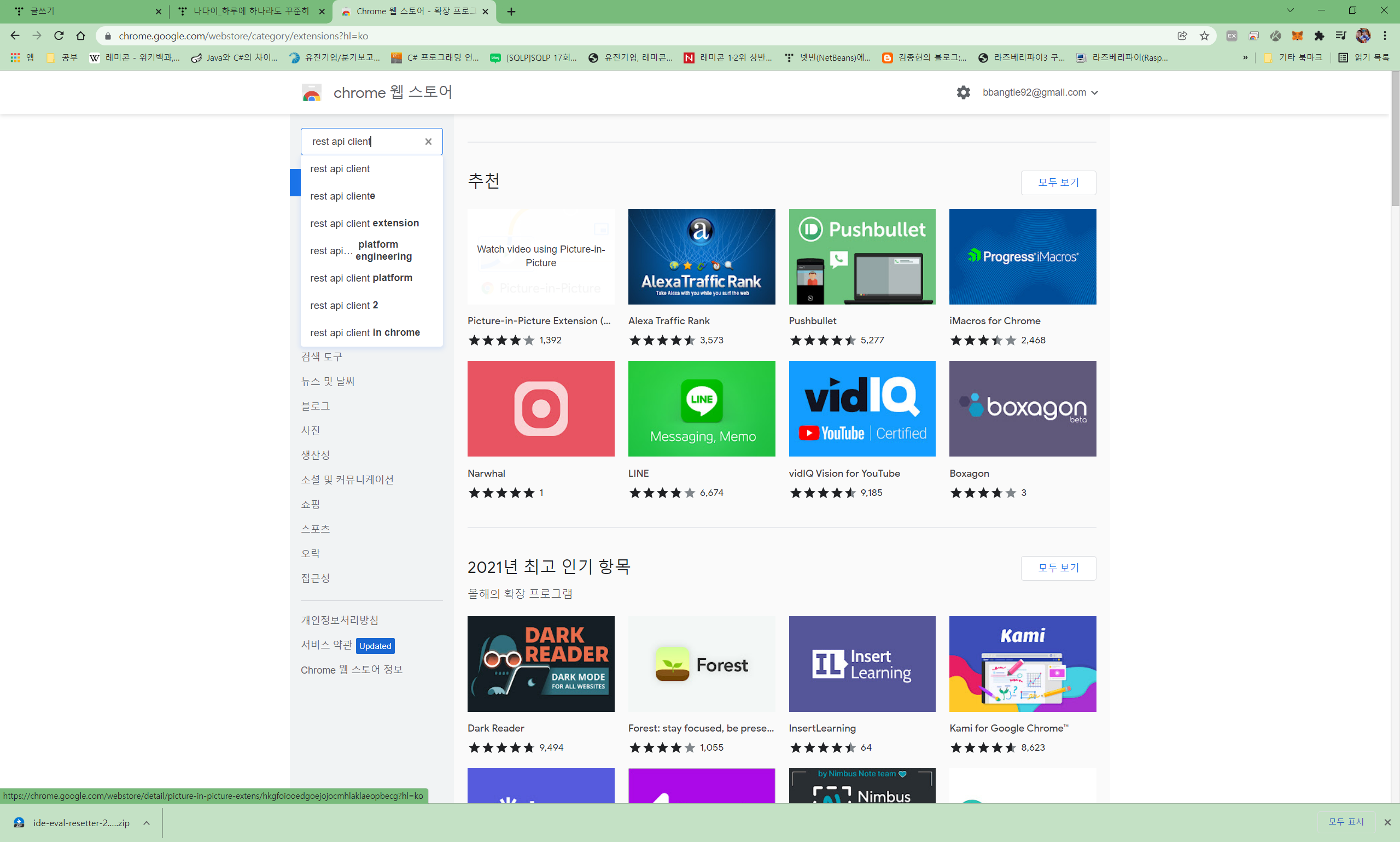The height and width of the screenshot is (842, 1400).
Task: Click 모두 보기 button for 추천 section
Action: click(x=1058, y=183)
